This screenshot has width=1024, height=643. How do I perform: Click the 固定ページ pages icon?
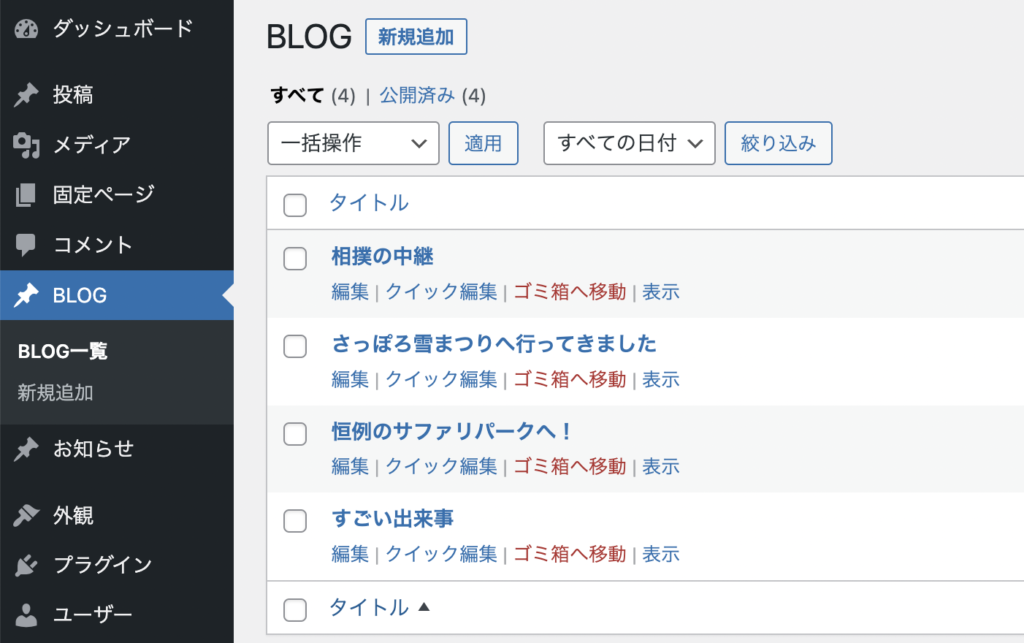26,194
